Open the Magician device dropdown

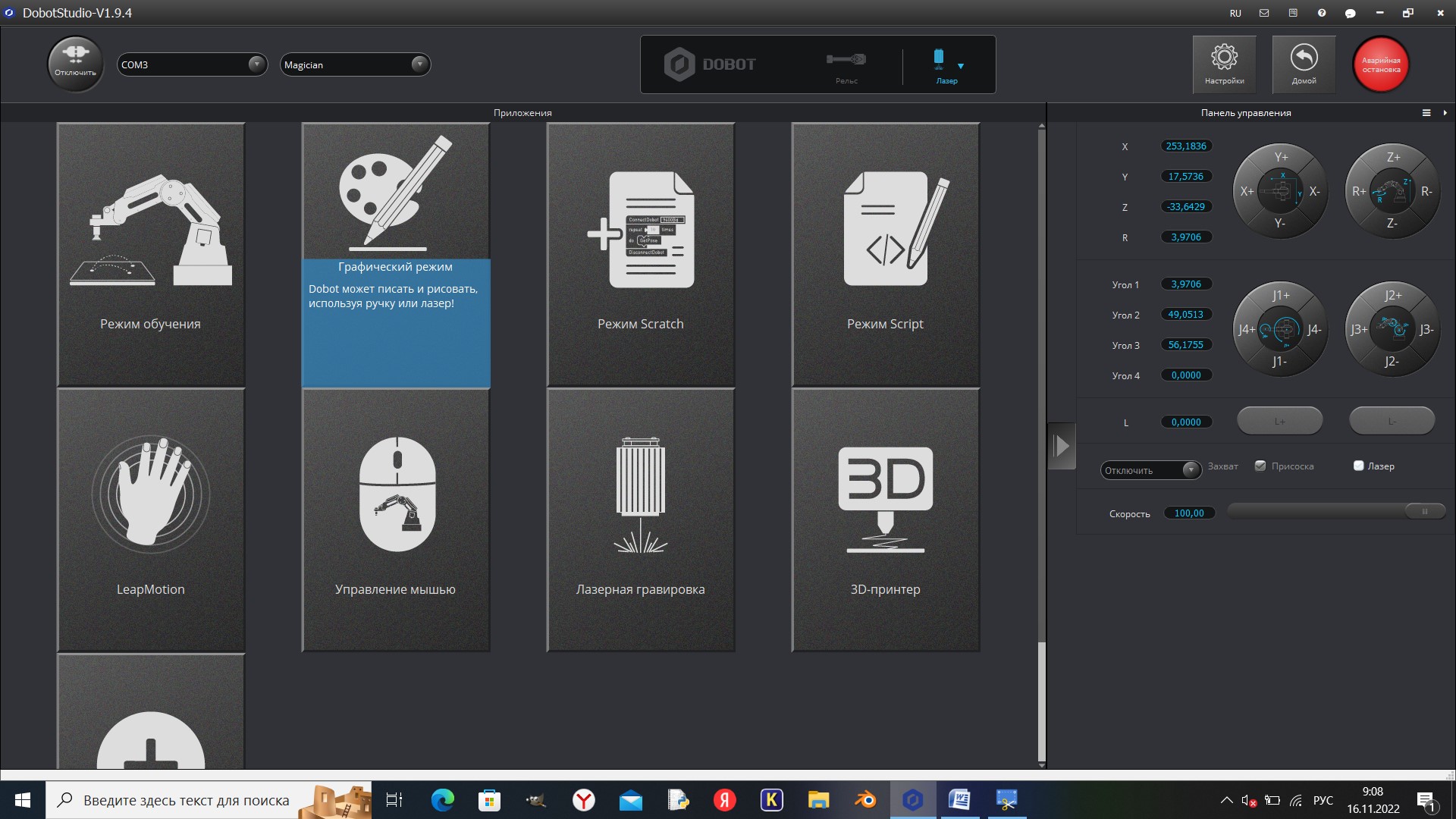[355, 64]
